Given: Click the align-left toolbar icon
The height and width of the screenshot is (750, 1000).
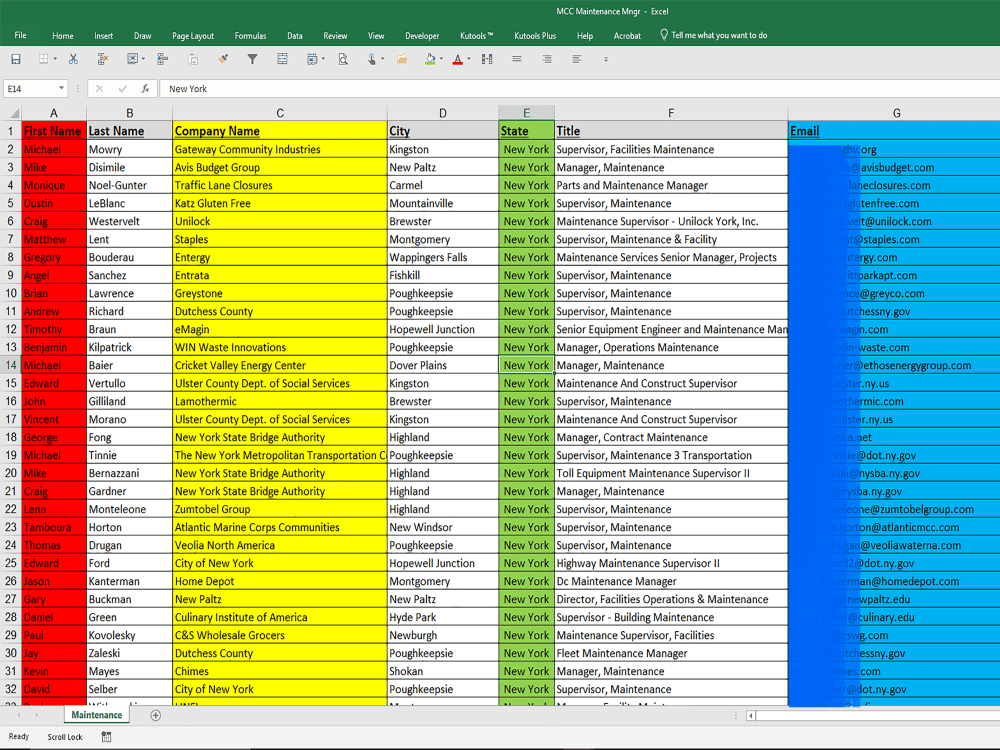Looking at the screenshot, I should pos(576,59).
